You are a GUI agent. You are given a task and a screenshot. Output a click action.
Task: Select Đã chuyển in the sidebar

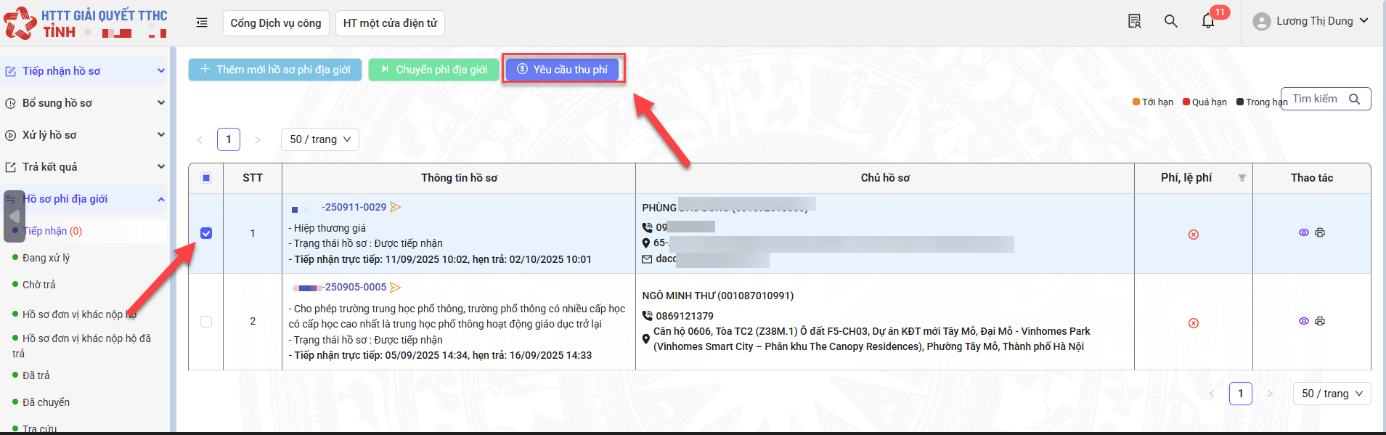tap(46, 402)
